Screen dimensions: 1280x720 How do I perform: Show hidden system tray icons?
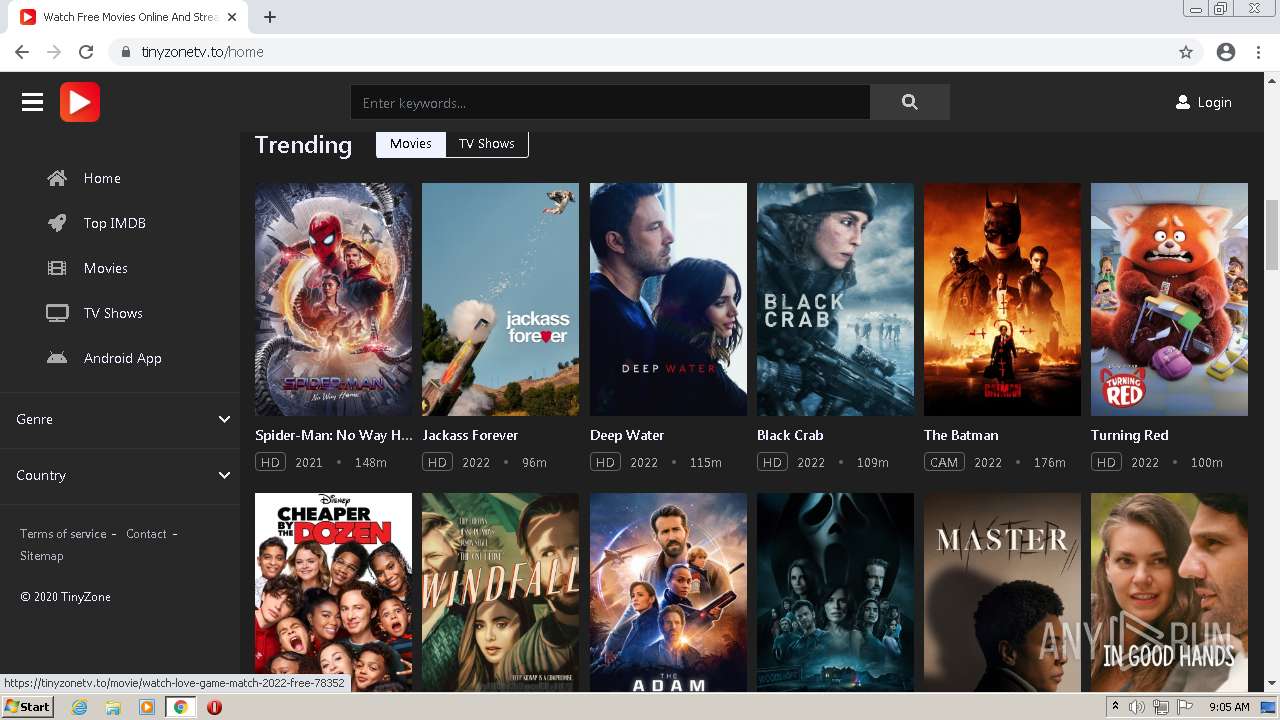(x=1115, y=707)
